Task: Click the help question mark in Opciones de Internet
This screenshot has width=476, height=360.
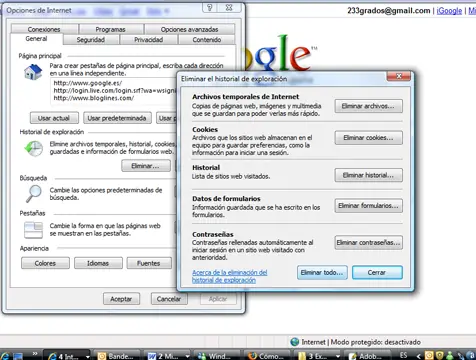Action: point(210,8)
